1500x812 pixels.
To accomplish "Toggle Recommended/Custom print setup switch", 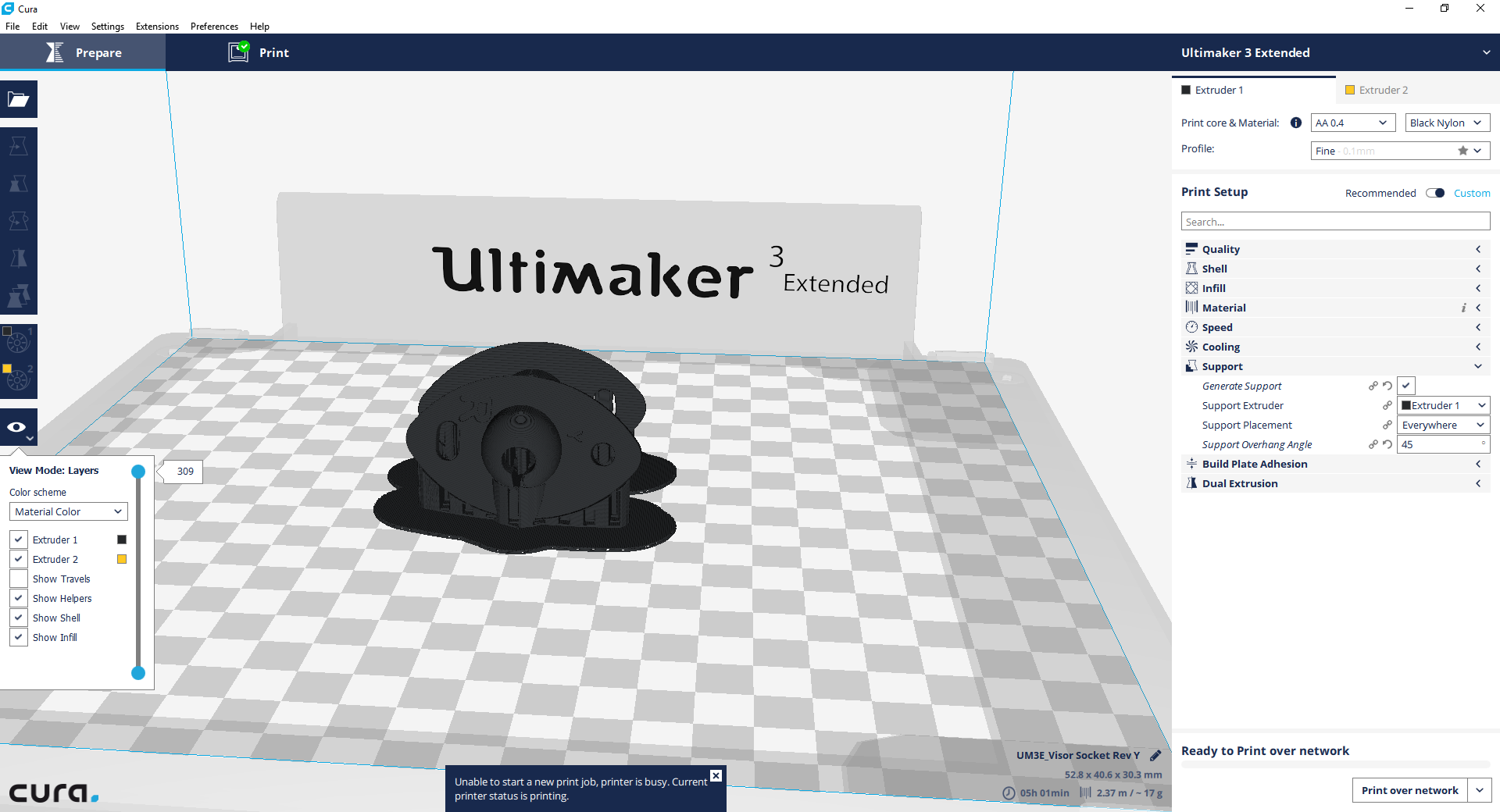I will tap(1435, 193).
